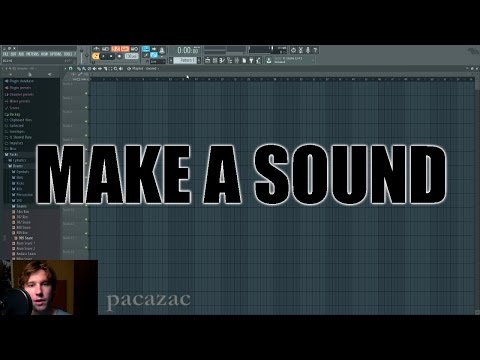Expand the Backup folder
Viewport: 480px width, 360px height.
(12, 114)
